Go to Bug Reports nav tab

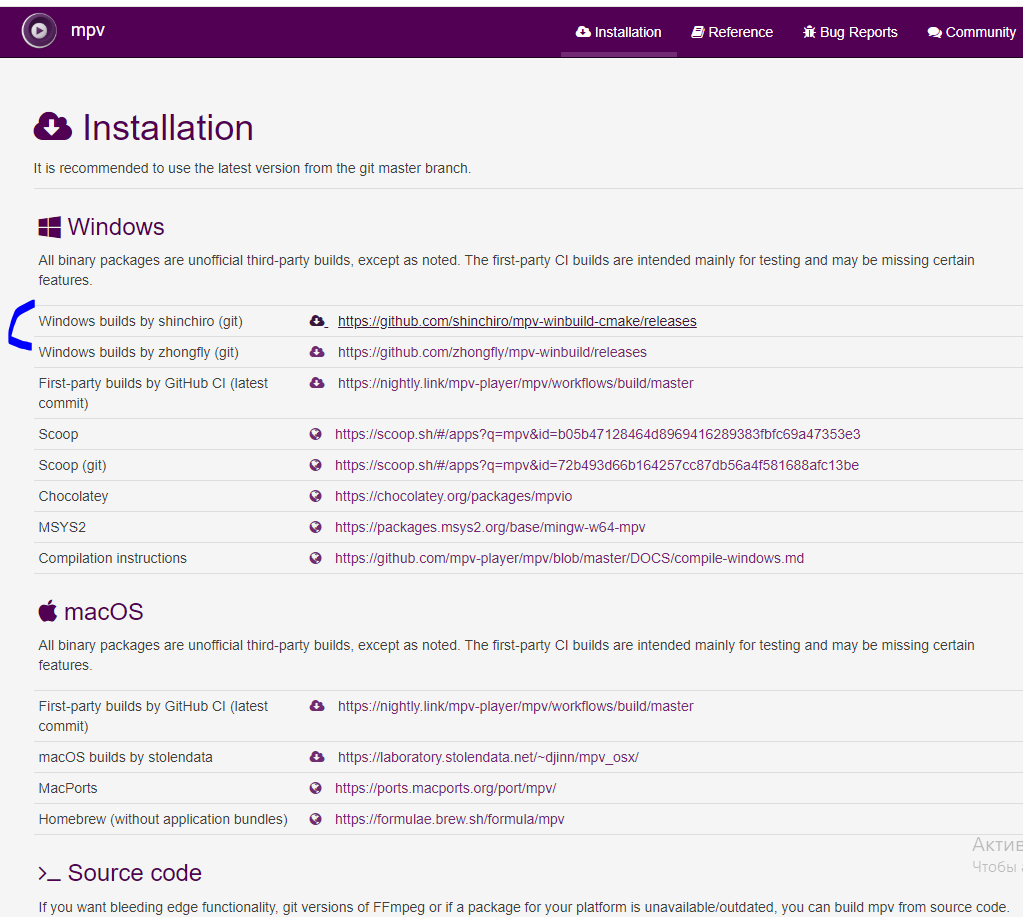pyautogui.click(x=850, y=32)
